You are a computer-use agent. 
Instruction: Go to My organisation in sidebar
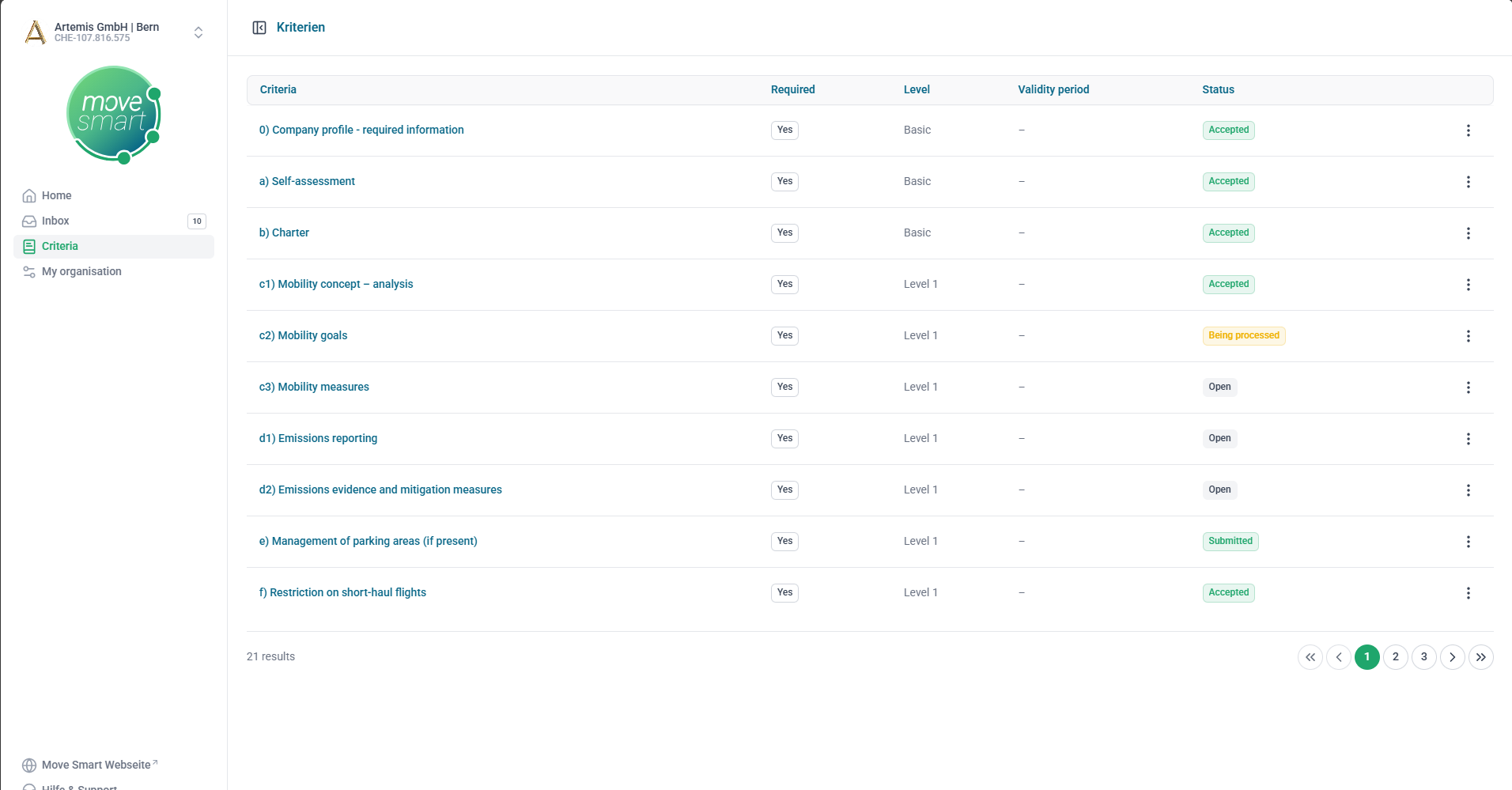81,271
